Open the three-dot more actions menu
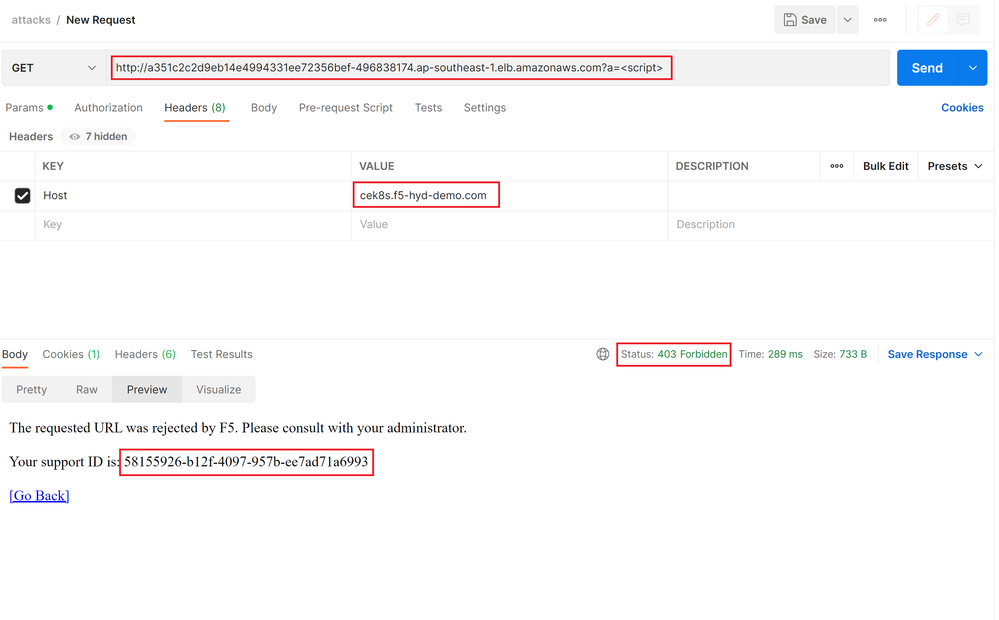 (x=880, y=20)
